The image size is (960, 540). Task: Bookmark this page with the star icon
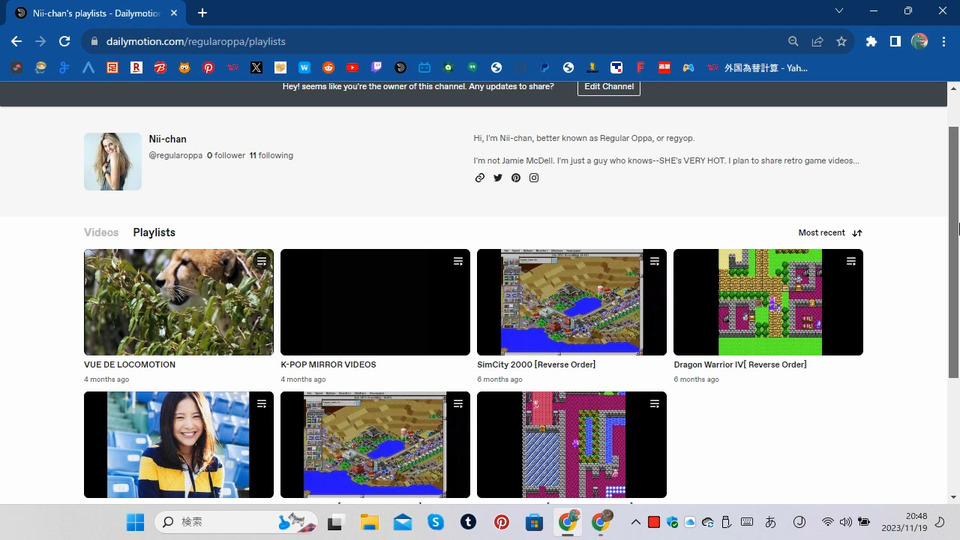point(842,42)
